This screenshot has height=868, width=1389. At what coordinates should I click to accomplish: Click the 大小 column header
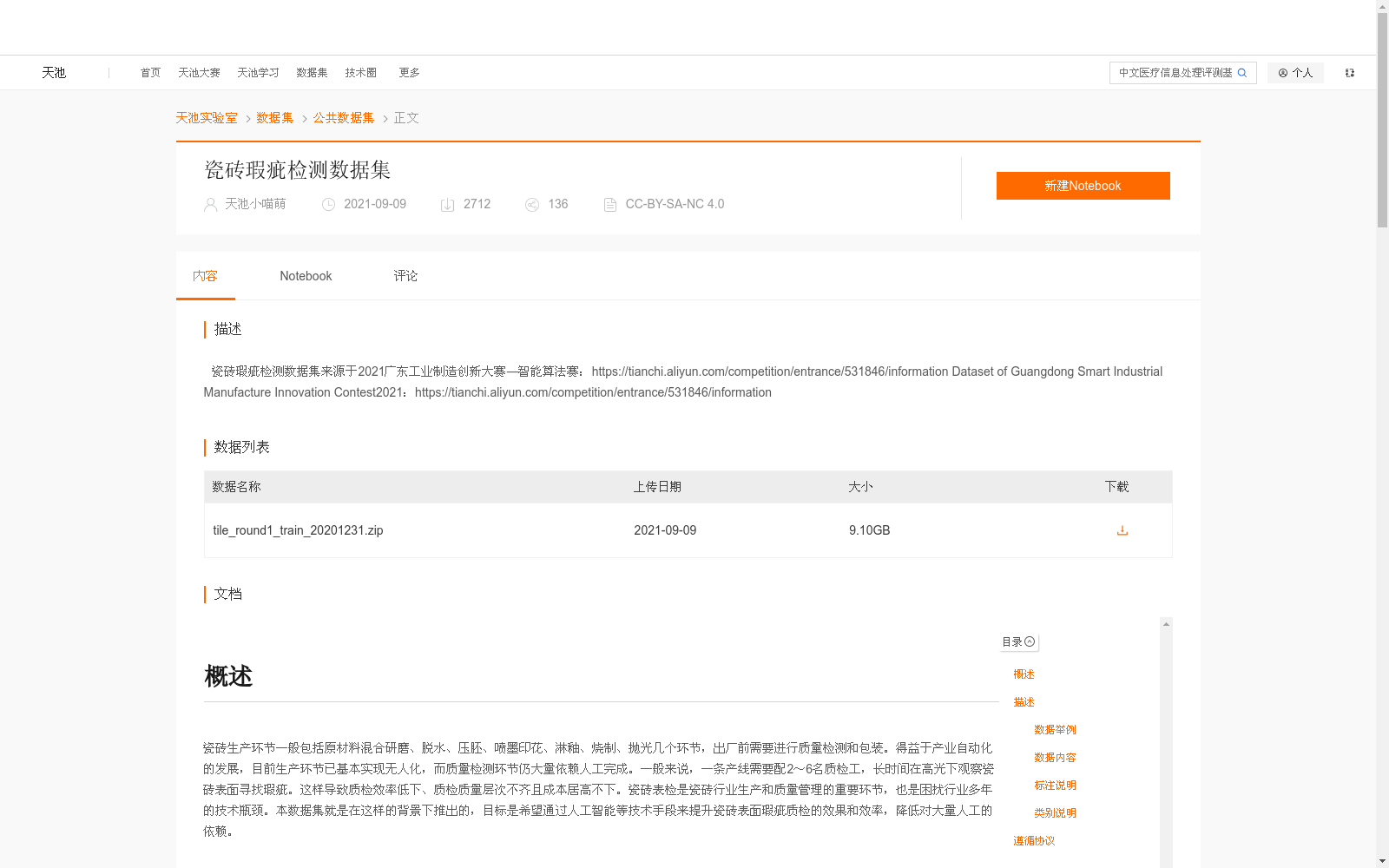[x=860, y=487]
